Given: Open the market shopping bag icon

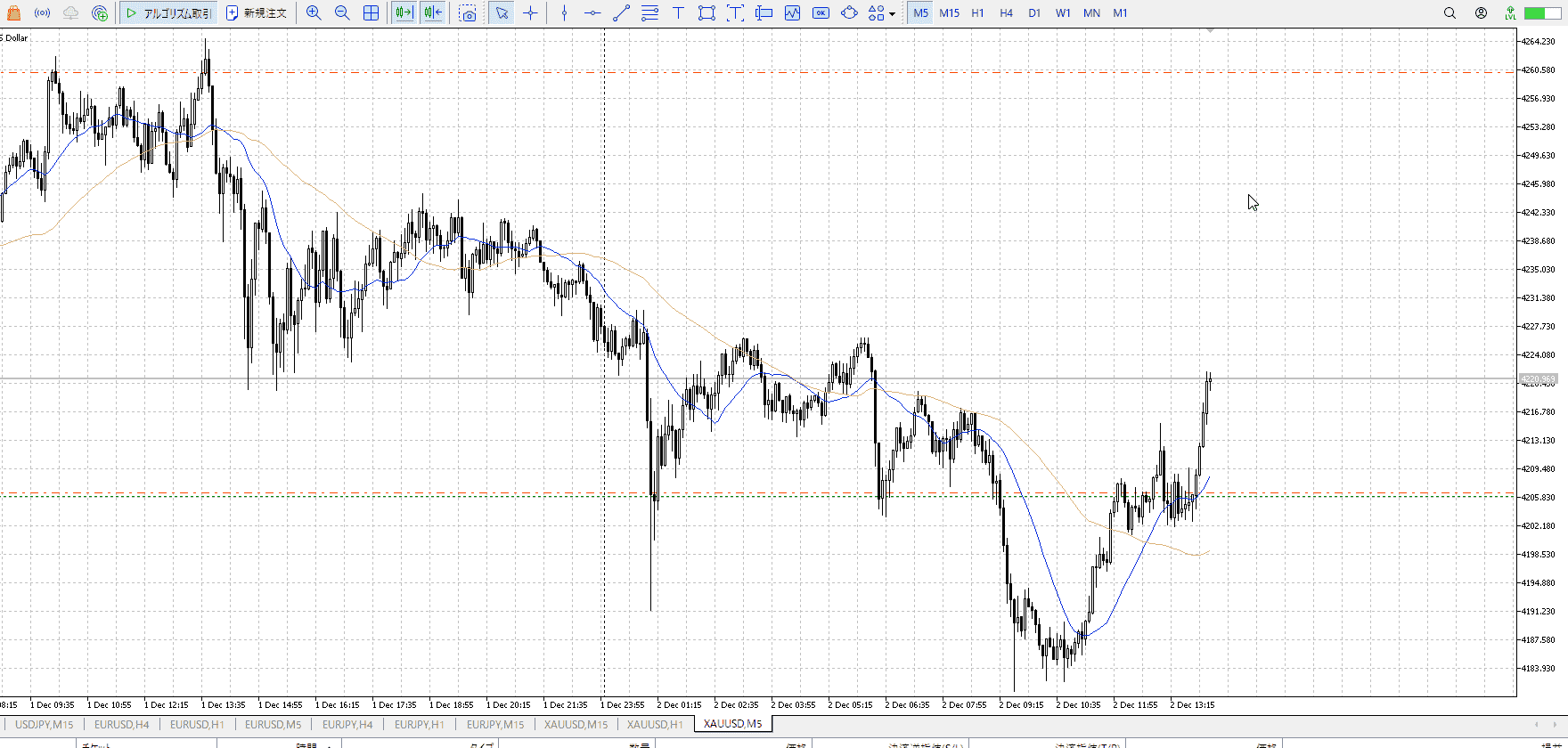Looking at the screenshot, I should tap(13, 13).
